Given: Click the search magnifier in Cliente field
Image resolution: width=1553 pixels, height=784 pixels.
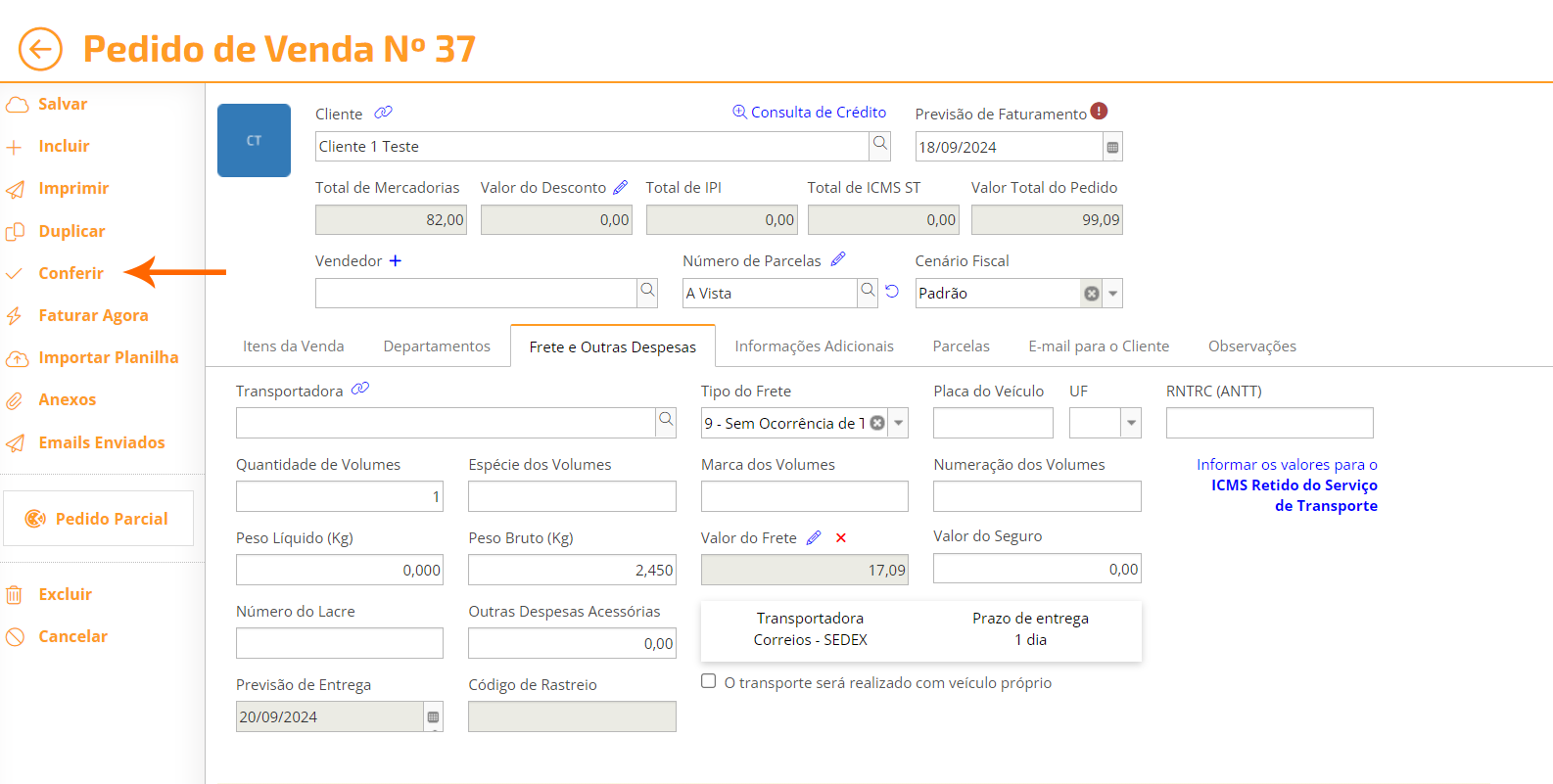Looking at the screenshot, I should click(880, 145).
